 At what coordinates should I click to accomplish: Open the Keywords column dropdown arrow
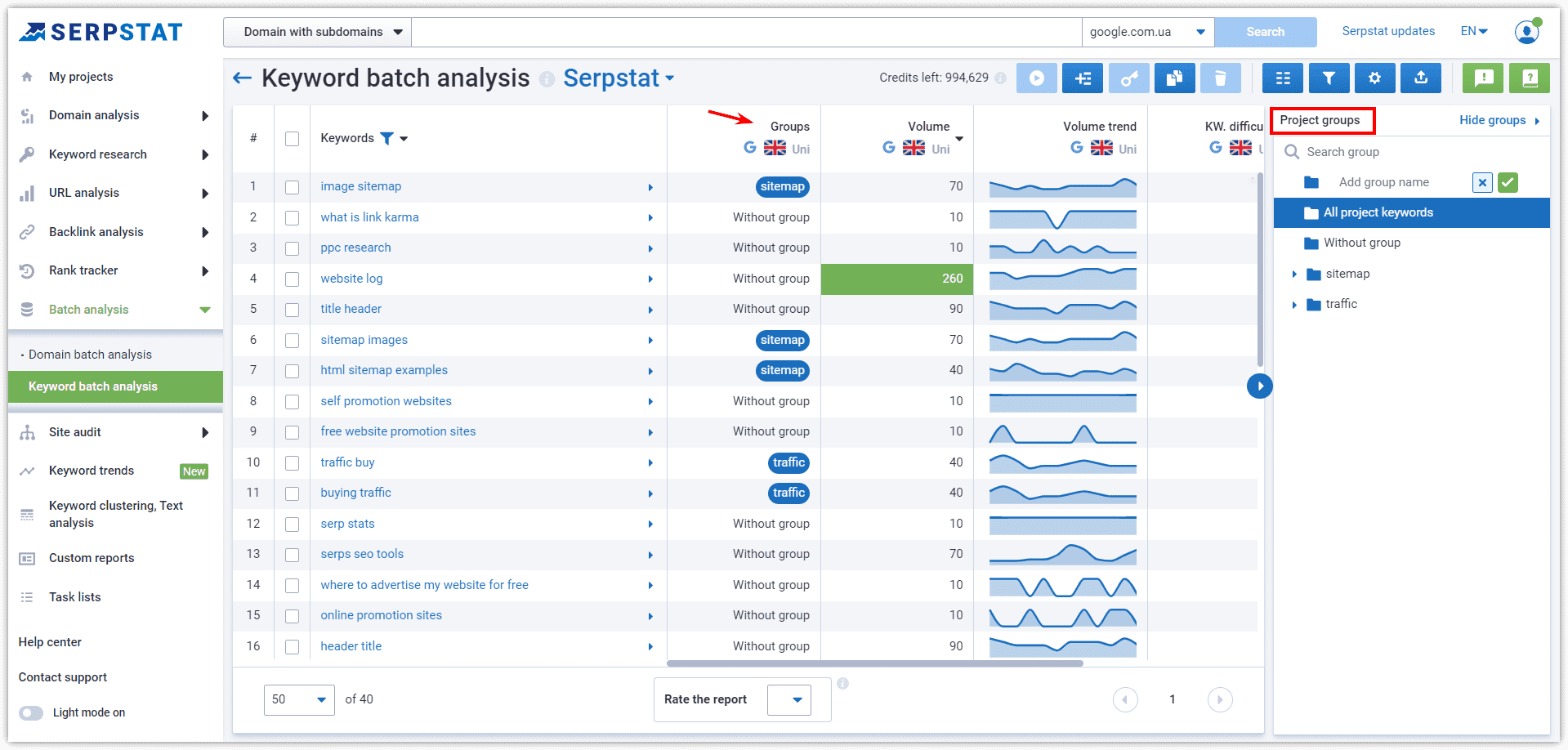click(404, 139)
